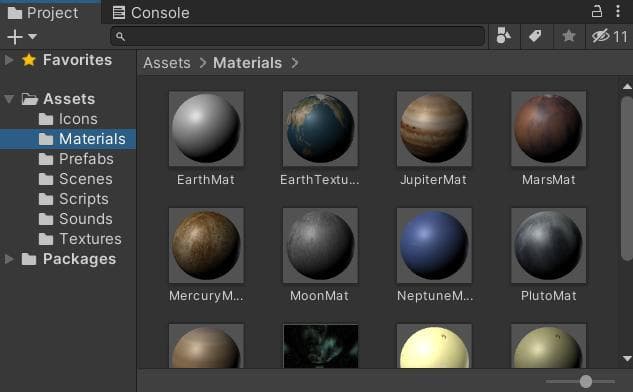633x392 pixels.
Task: Click breadcrumb arrow after Materials
Action: point(295,63)
